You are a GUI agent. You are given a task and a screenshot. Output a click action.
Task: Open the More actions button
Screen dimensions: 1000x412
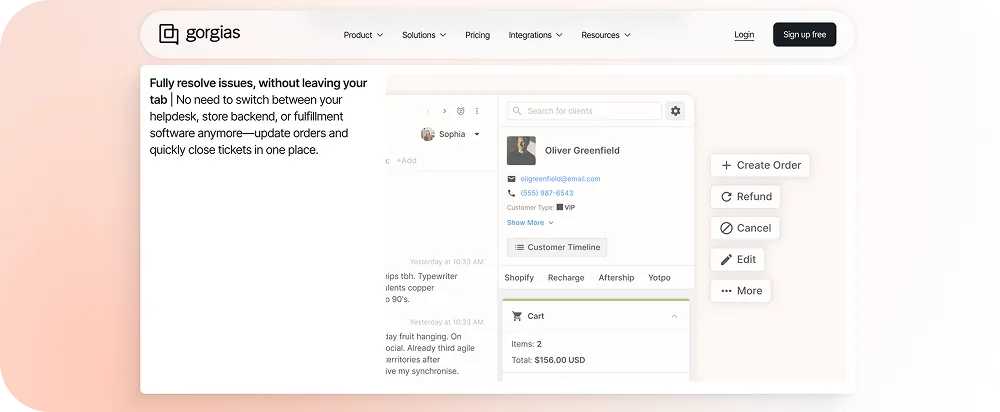tap(741, 291)
